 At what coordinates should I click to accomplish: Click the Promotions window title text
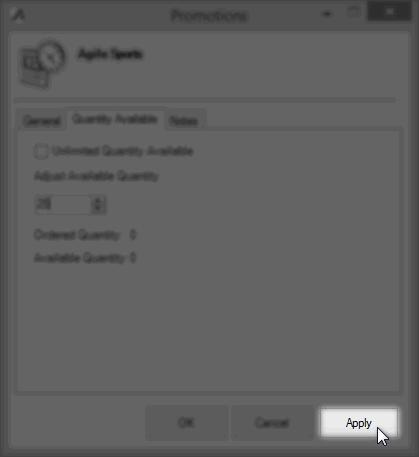209,15
